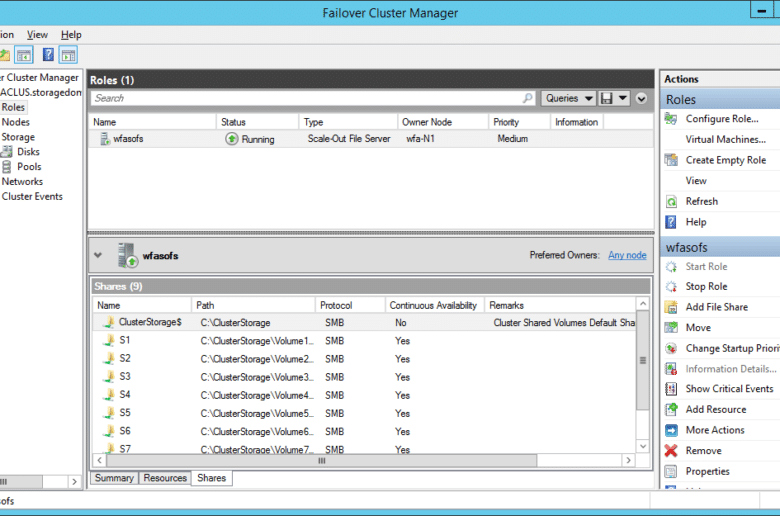The image size is (780, 516).
Task: Click Show Critical Events action text
Action: click(729, 389)
